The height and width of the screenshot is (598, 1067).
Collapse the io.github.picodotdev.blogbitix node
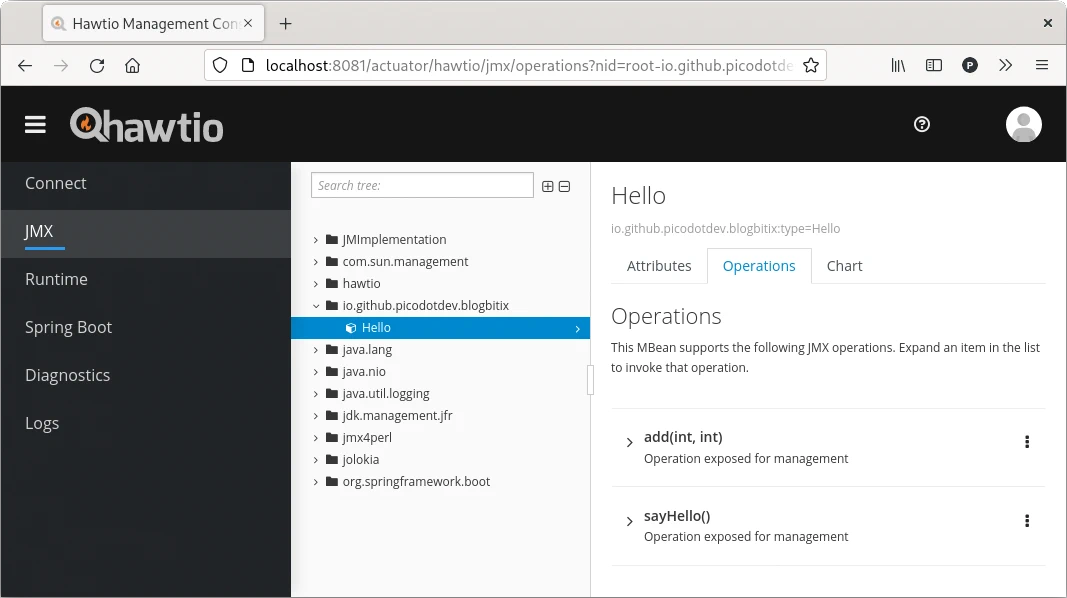tap(317, 305)
